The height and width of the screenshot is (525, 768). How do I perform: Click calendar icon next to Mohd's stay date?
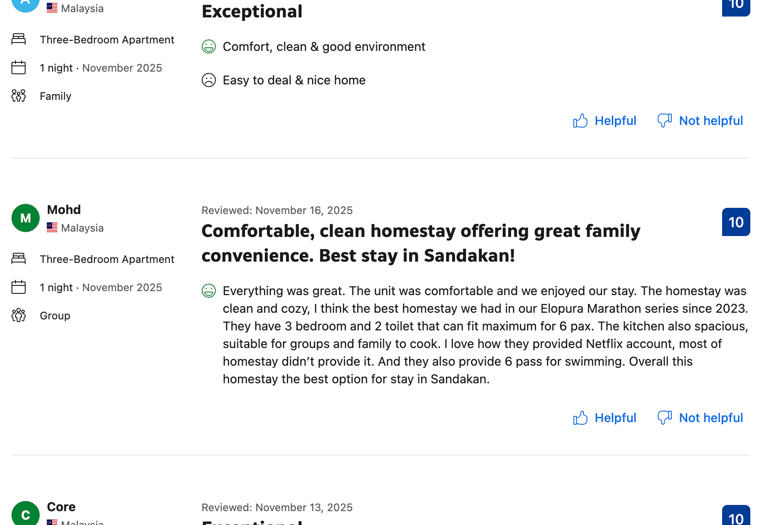point(19,287)
